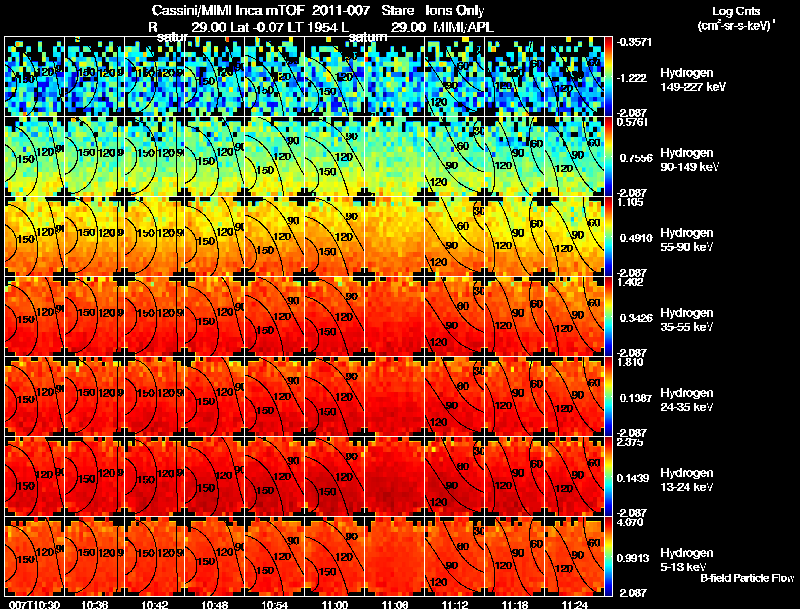Click the 'Ions Only' title text

click(454, 11)
